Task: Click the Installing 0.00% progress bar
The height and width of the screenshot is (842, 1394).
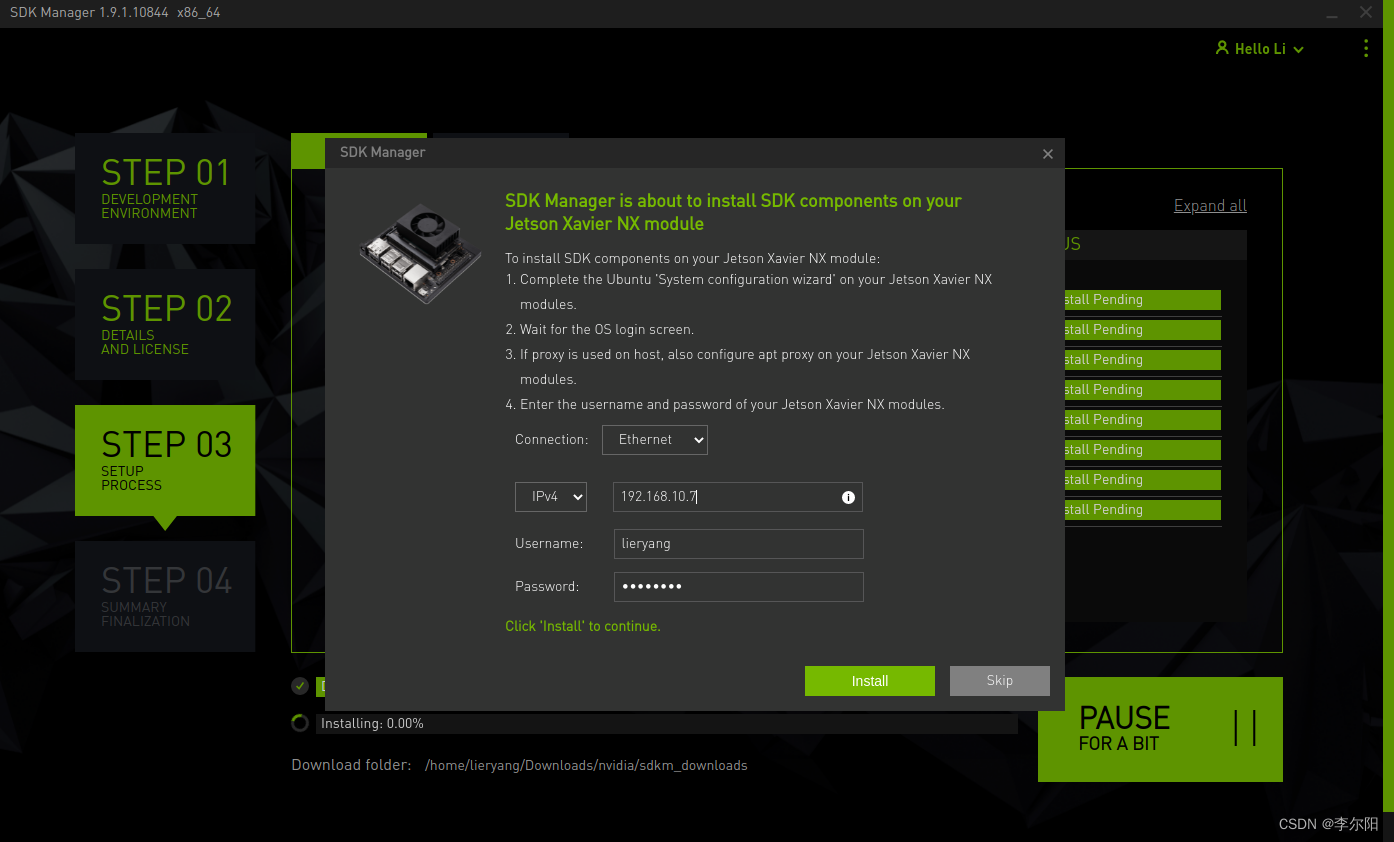Action: click(x=667, y=723)
